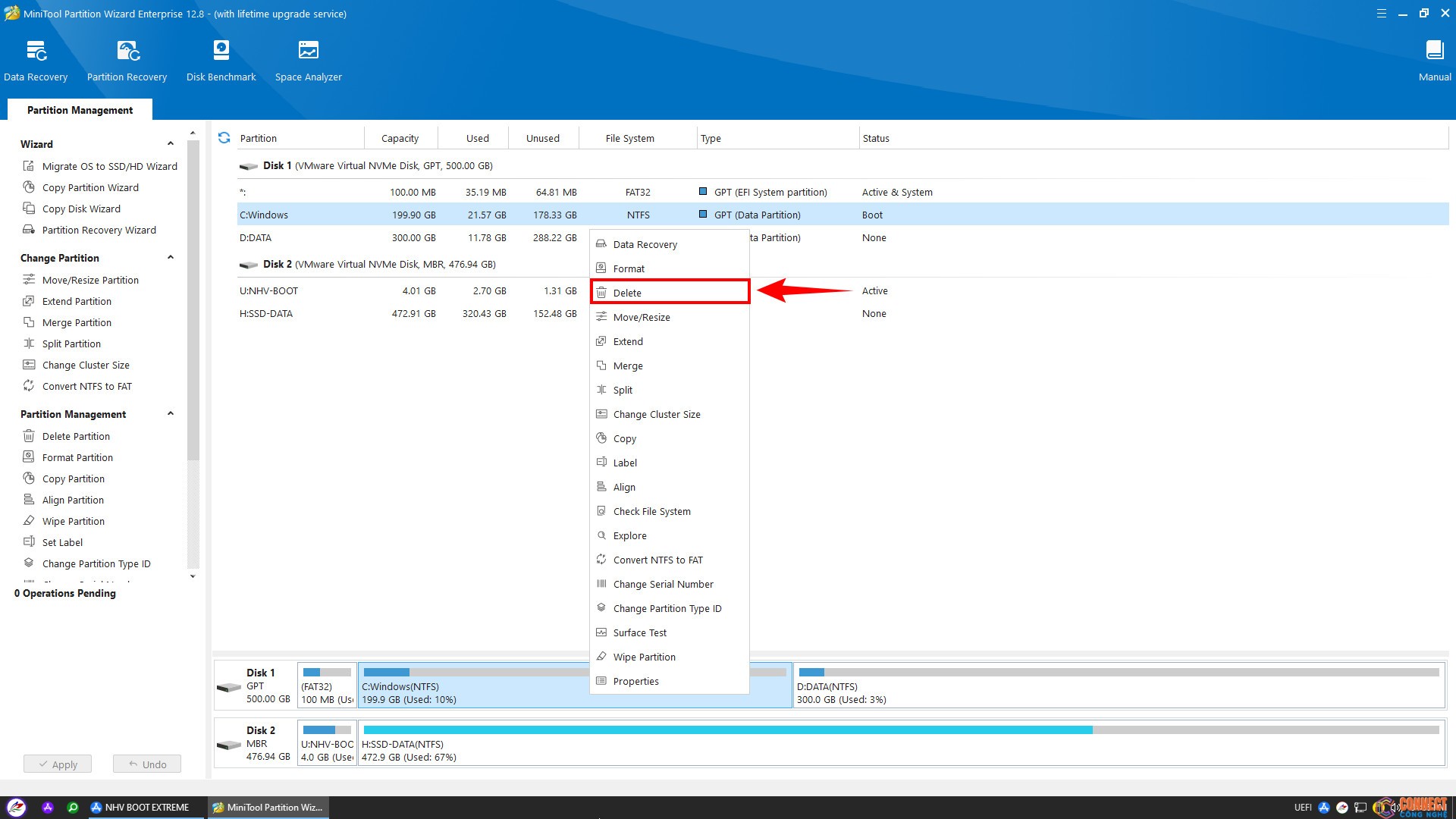Choose Data Recovery in context menu

pos(670,244)
